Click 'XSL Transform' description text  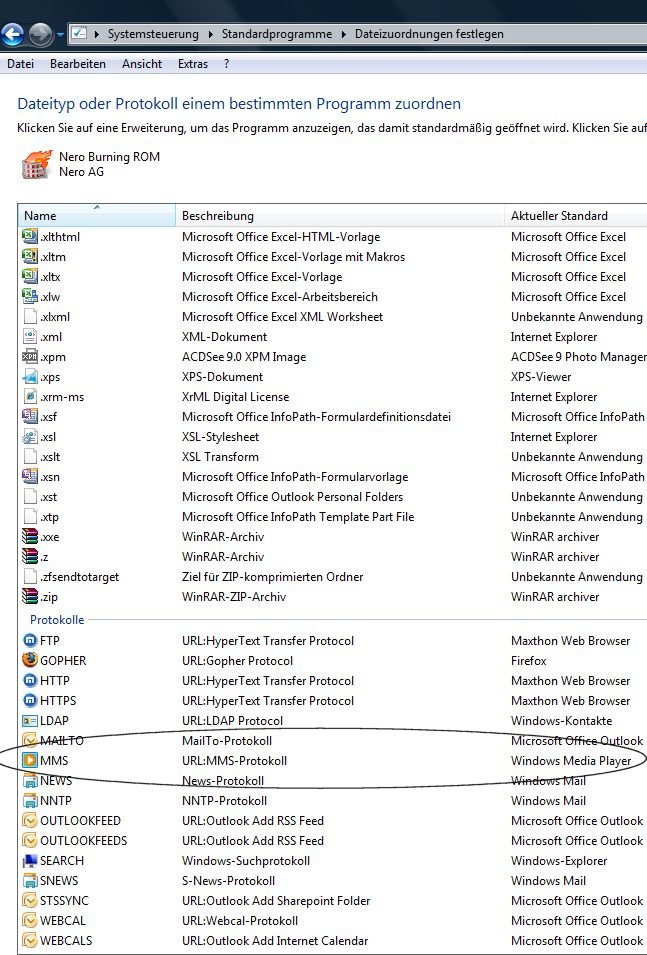point(220,457)
